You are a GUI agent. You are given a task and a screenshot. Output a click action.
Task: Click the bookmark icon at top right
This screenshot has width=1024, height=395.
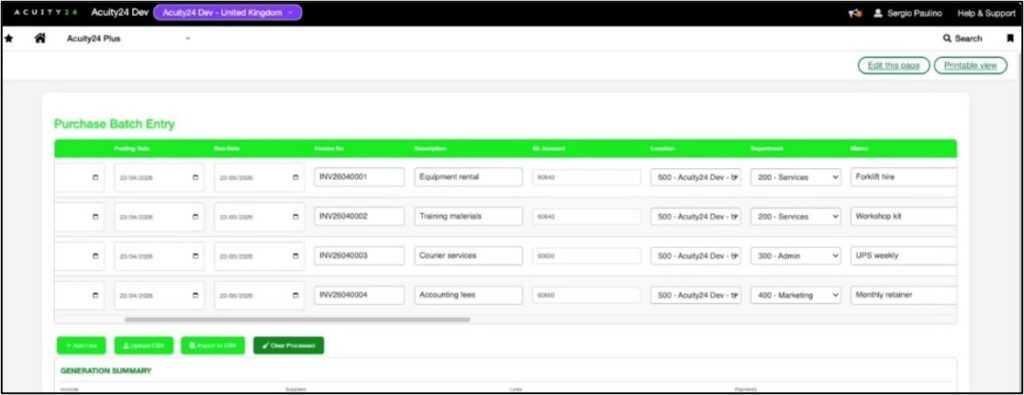coord(1010,39)
